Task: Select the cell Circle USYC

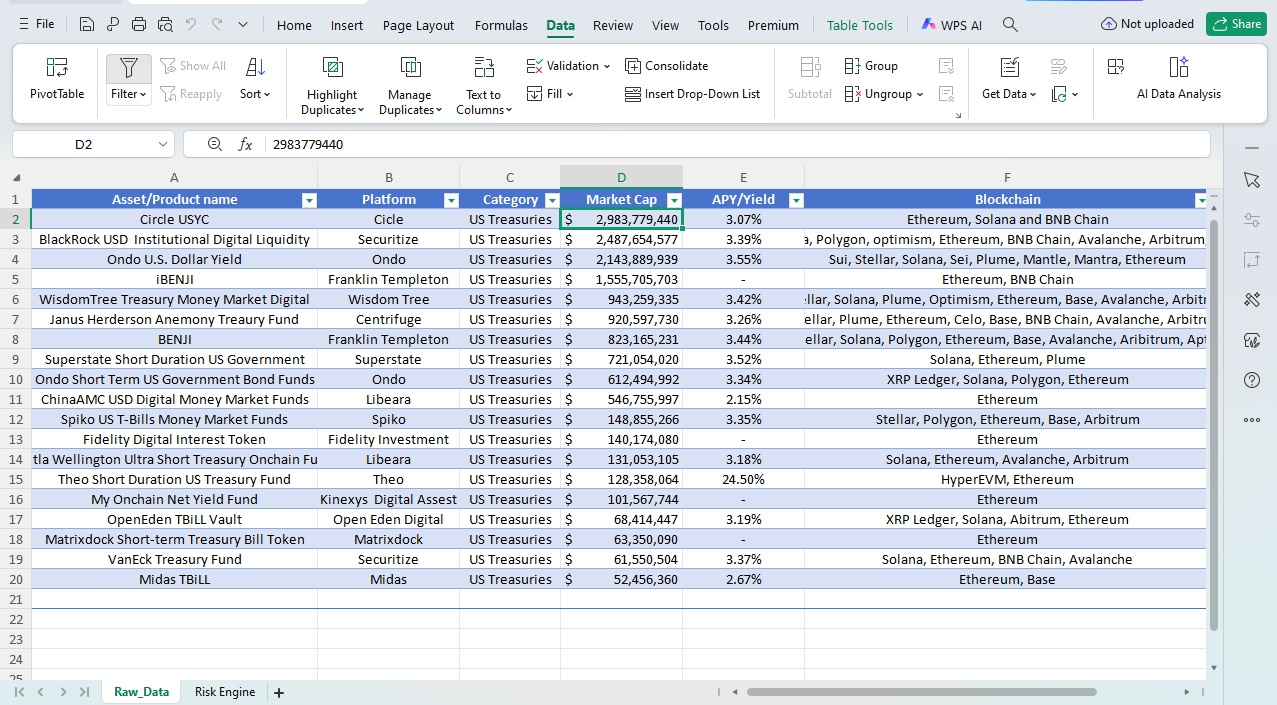Action: coord(174,219)
